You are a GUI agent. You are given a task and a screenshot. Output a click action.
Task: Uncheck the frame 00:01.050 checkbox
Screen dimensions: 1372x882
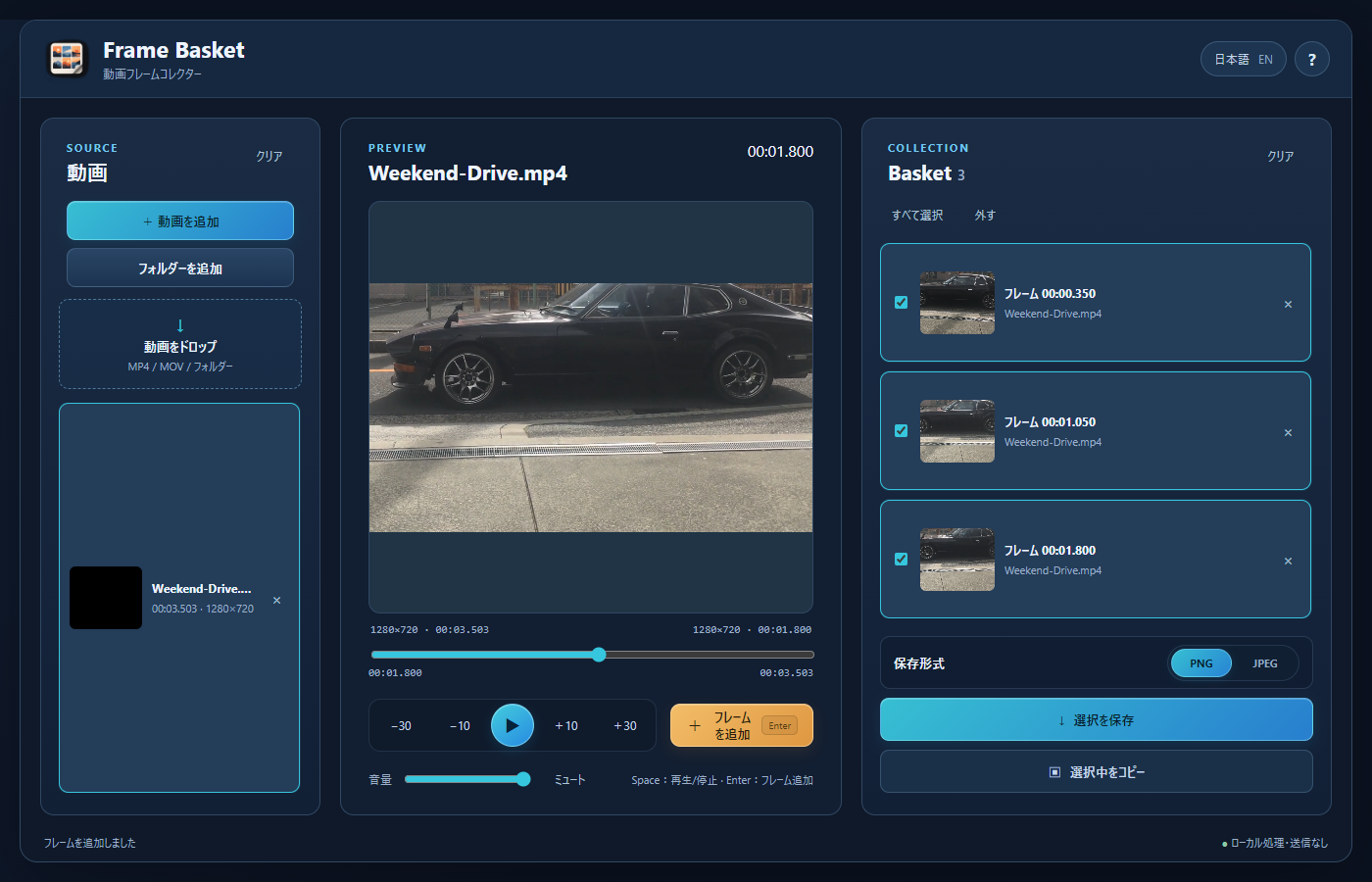pos(901,430)
